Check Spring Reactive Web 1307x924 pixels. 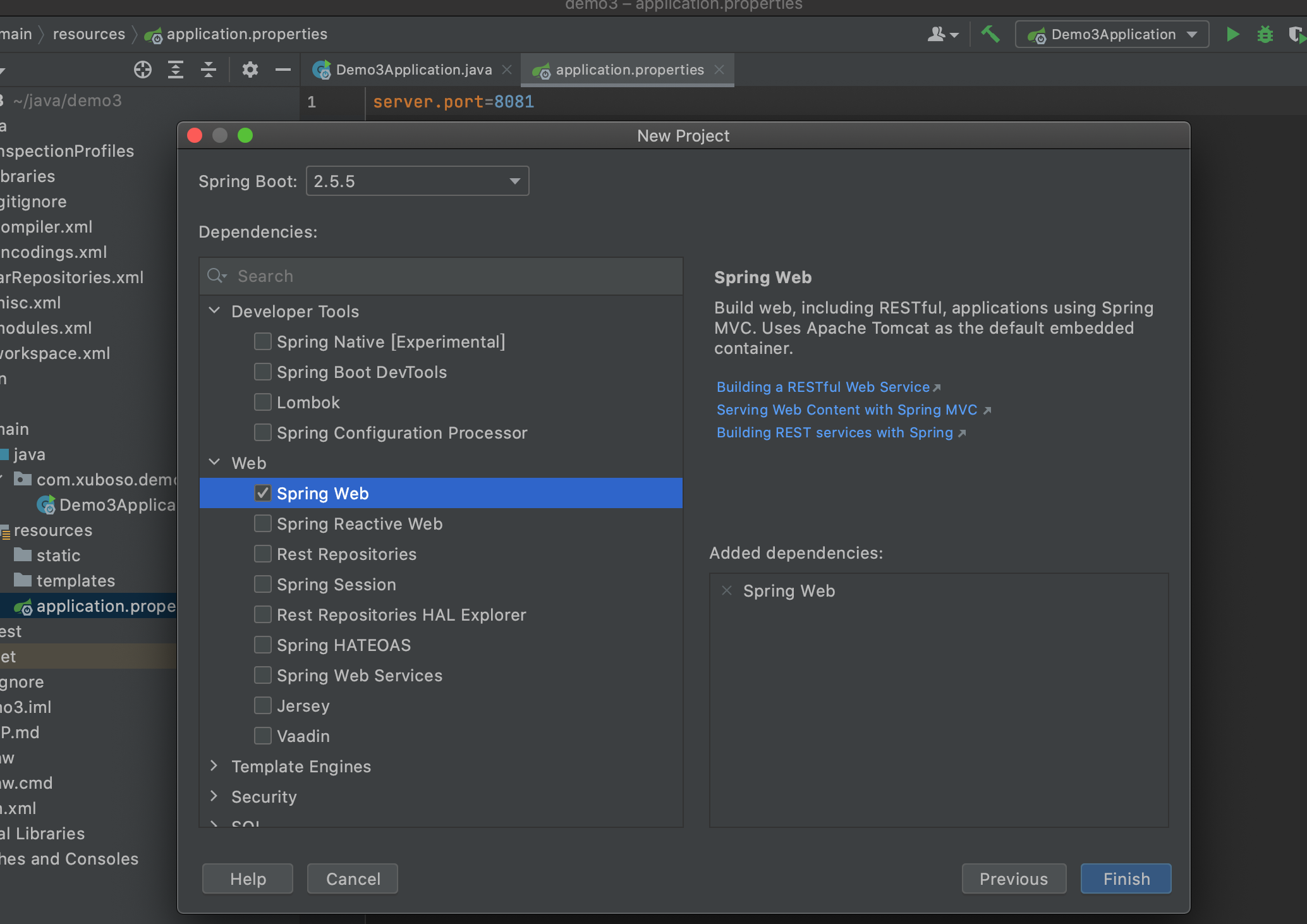click(x=263, y=523)
